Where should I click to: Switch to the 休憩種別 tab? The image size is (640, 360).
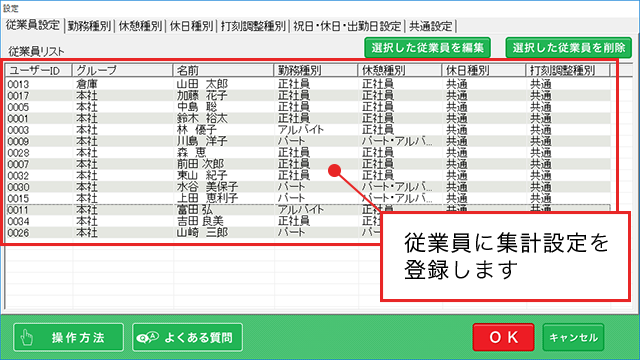[140, 26]
